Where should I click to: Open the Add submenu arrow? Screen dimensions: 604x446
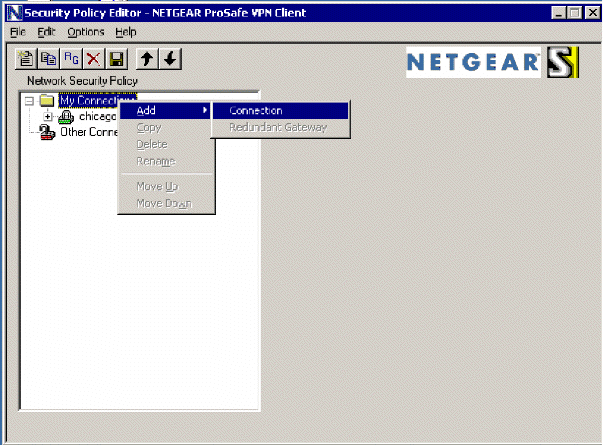[205, 110]
